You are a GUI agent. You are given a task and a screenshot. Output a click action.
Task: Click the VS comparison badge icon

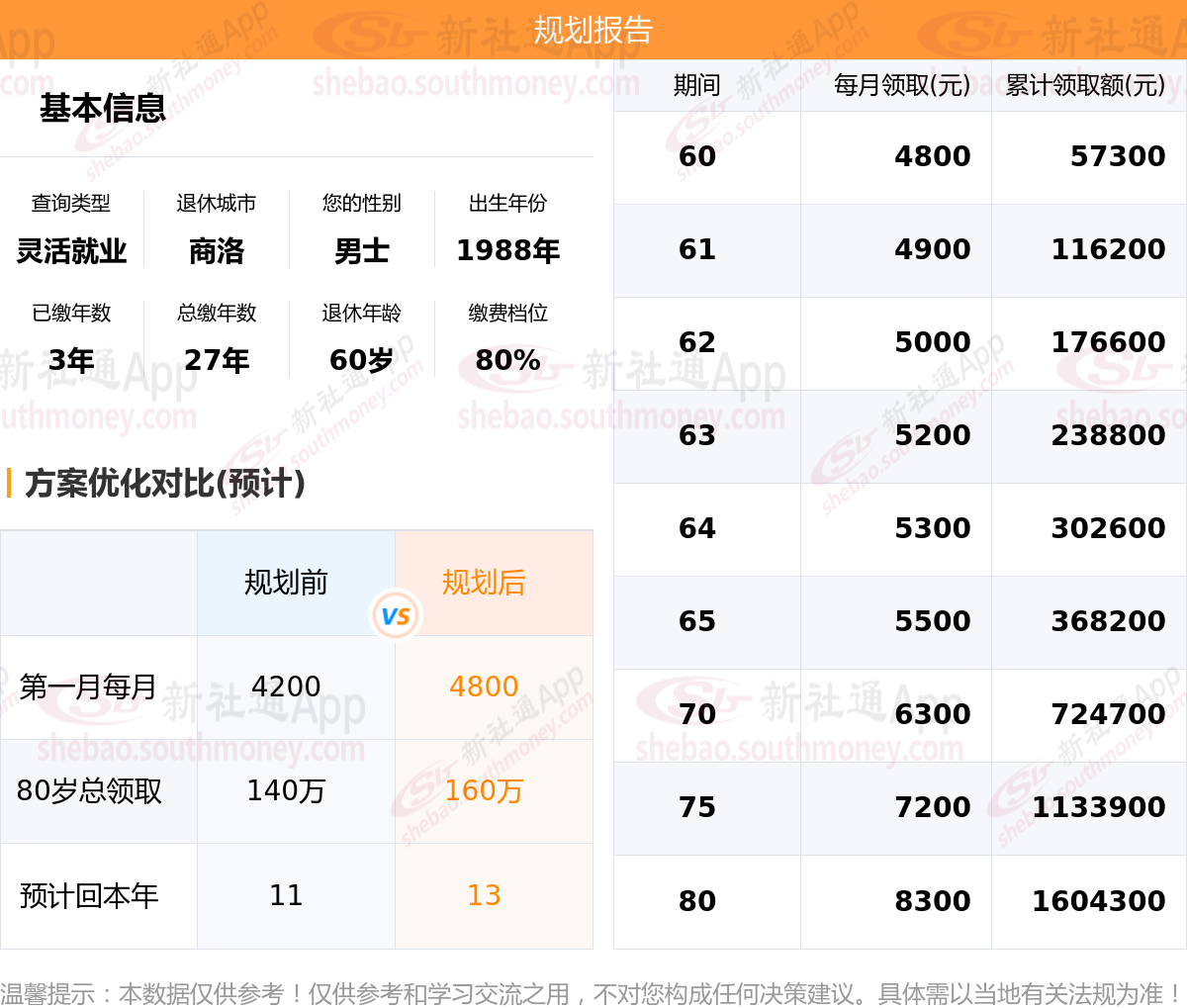point(396,615)
